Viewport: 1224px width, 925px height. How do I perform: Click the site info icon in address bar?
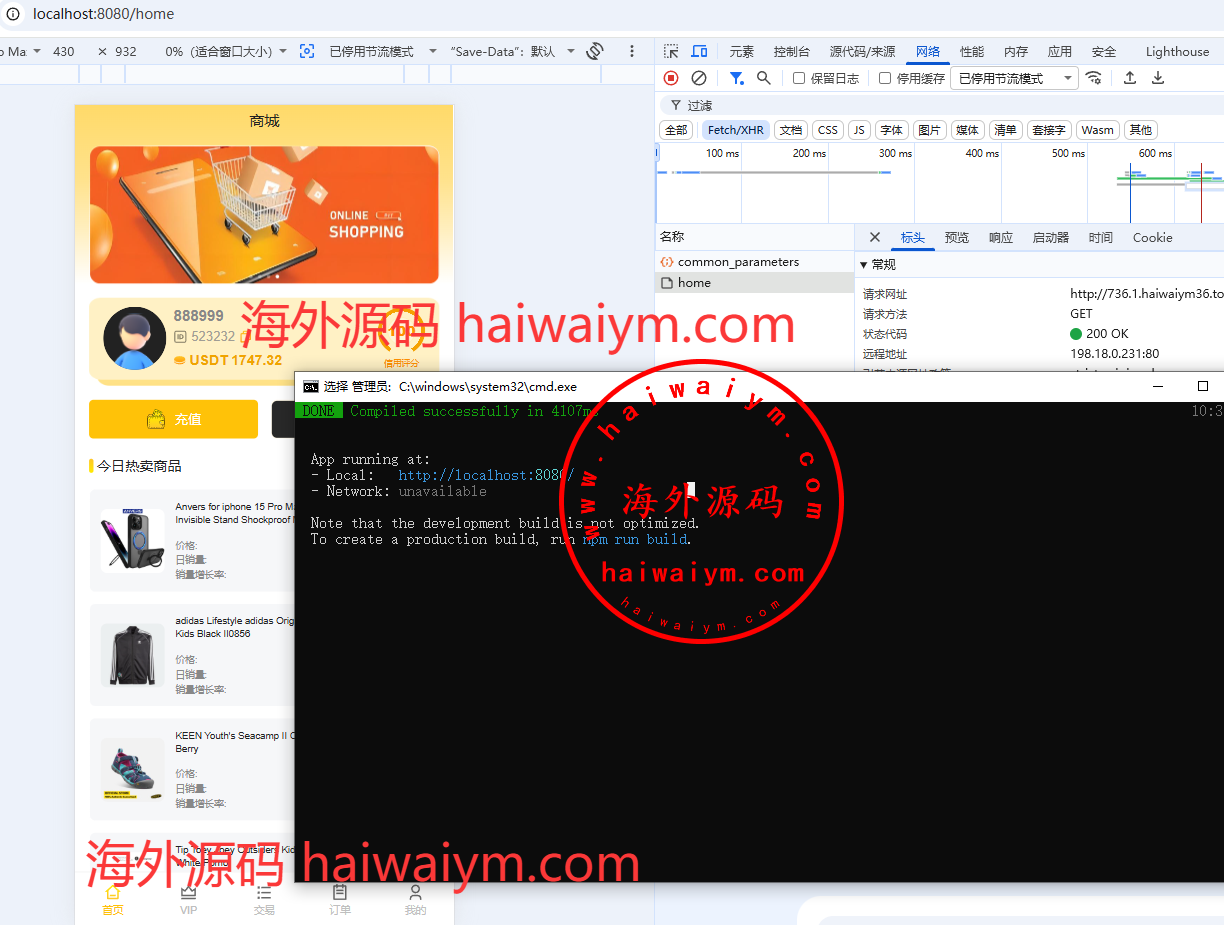coord(13,14)
